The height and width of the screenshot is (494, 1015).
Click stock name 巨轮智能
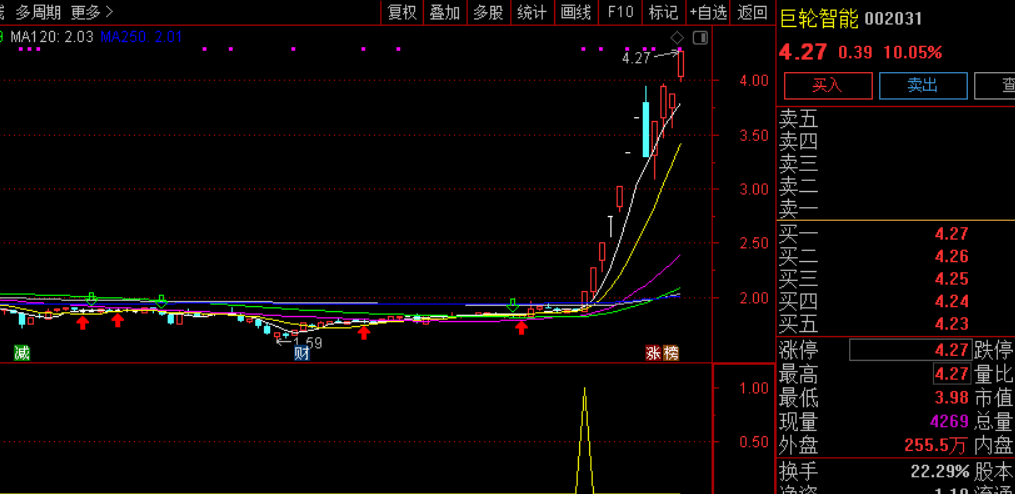tap(819, 19)
